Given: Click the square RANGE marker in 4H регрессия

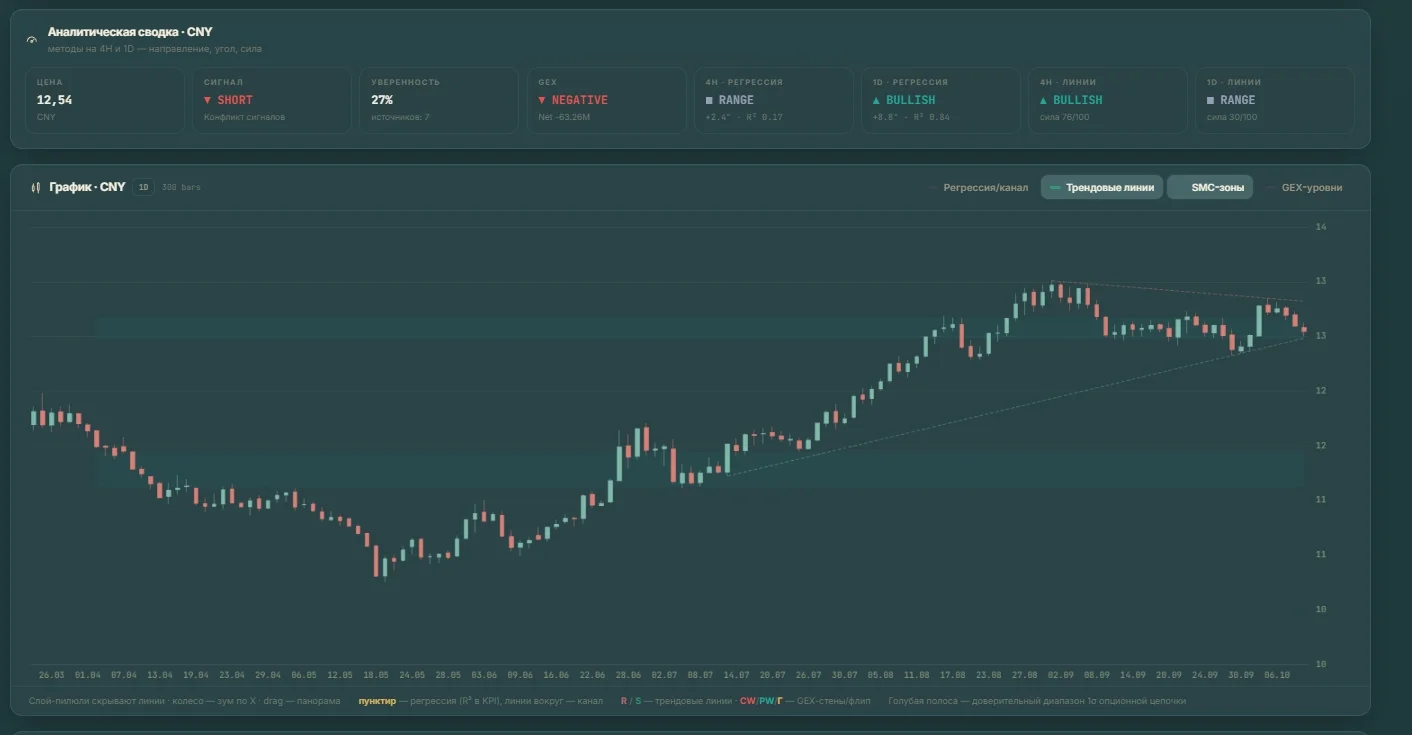Looking at the screenshot, I should coord(709,100).
